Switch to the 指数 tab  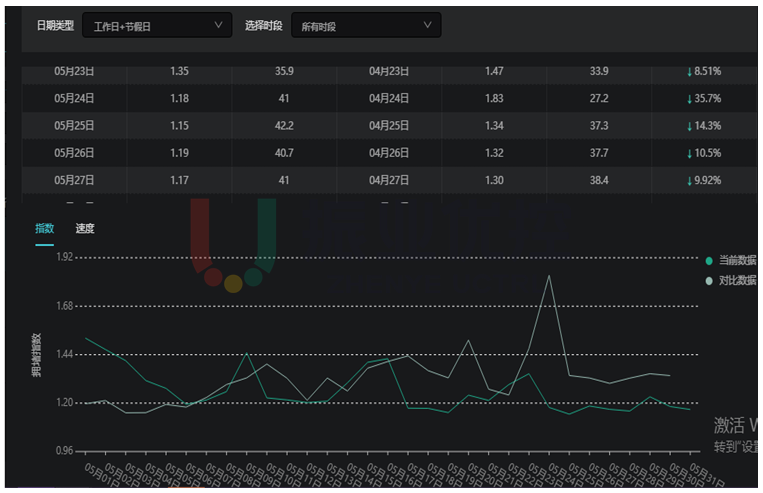coord(44,229)
